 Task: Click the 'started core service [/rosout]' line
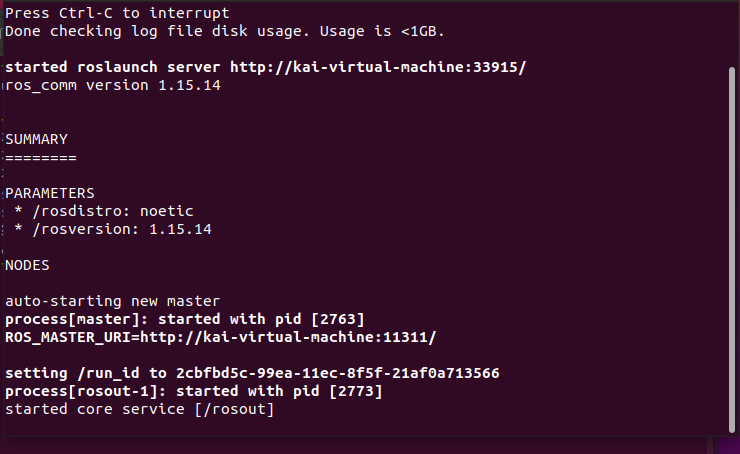(x=140, y=409)
